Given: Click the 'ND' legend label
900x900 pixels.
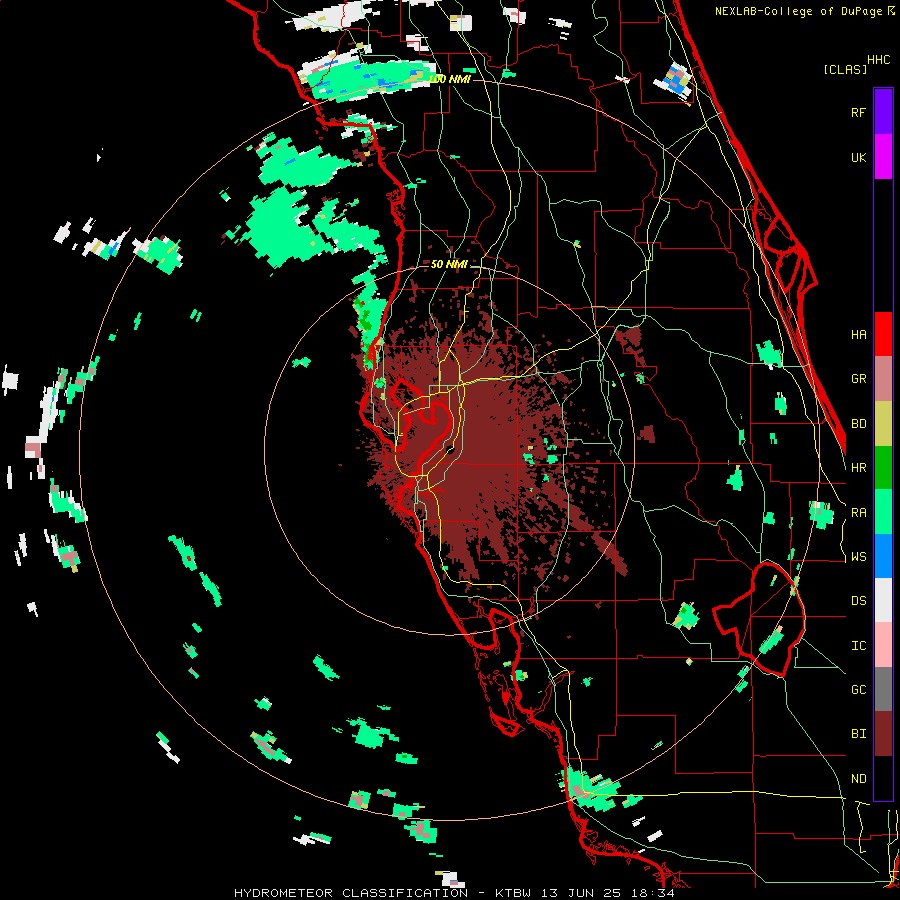Looking at the screenshot, I should [858, 778].
